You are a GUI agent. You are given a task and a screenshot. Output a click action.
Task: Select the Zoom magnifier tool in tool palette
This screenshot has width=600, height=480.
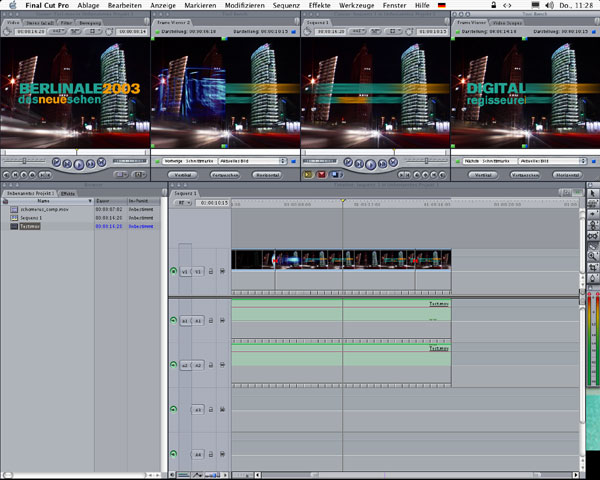(592, 256)
